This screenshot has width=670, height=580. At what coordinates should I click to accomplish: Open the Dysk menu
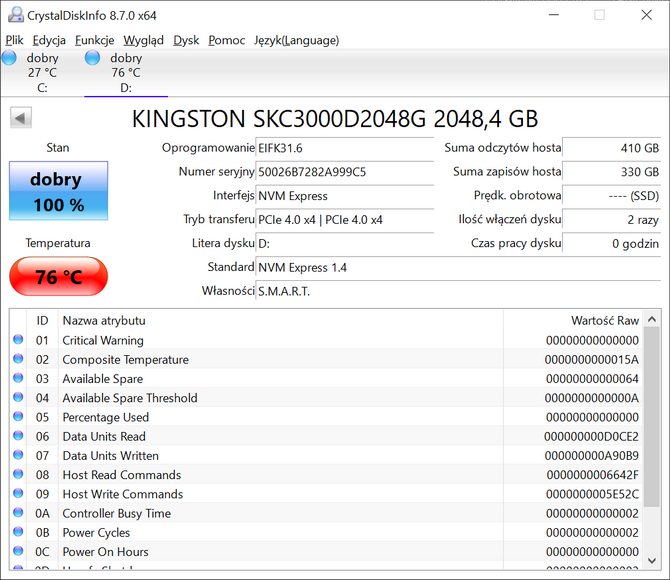coord(186,40)
